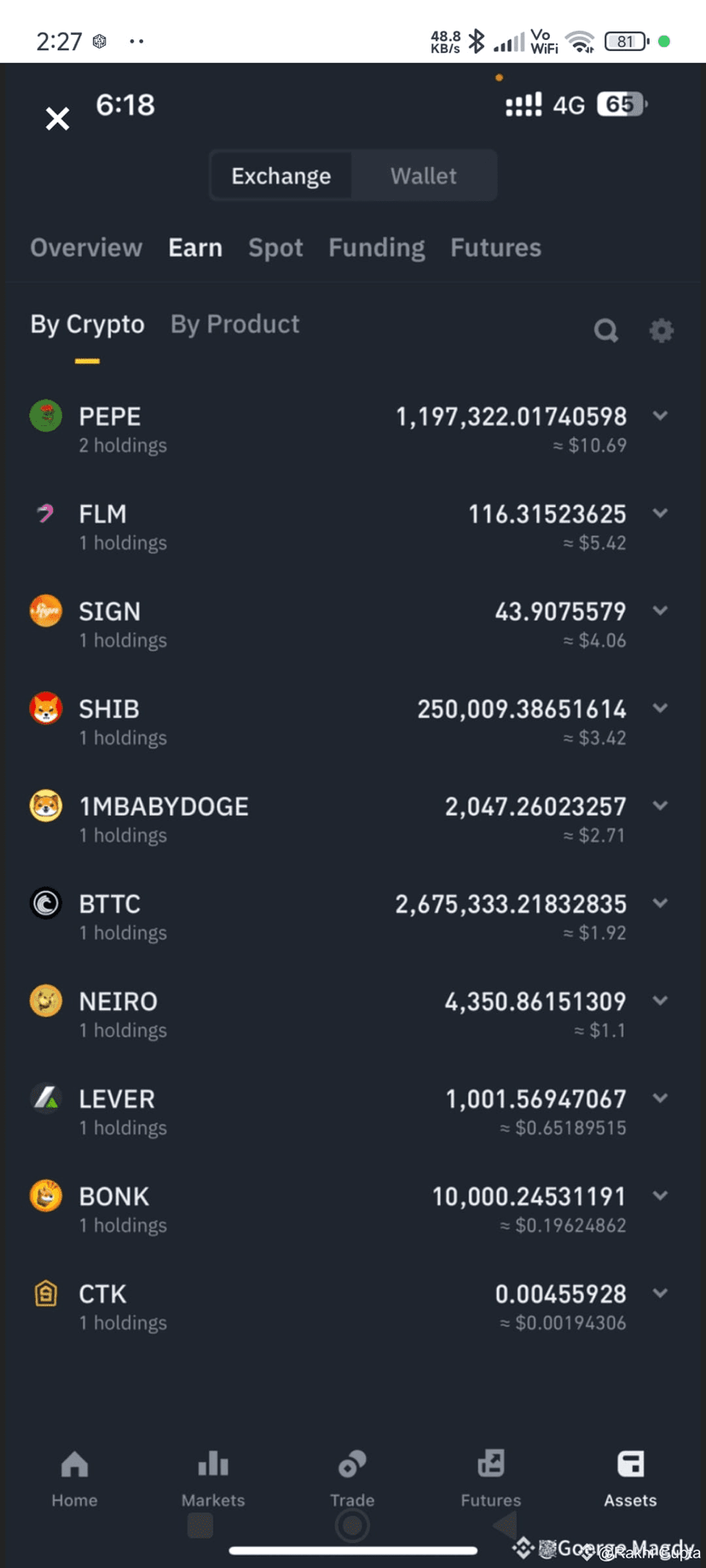Open the Trade icon in bottom bar
The width and height of the screenshot is (706, 1568).
point(352,1464)
